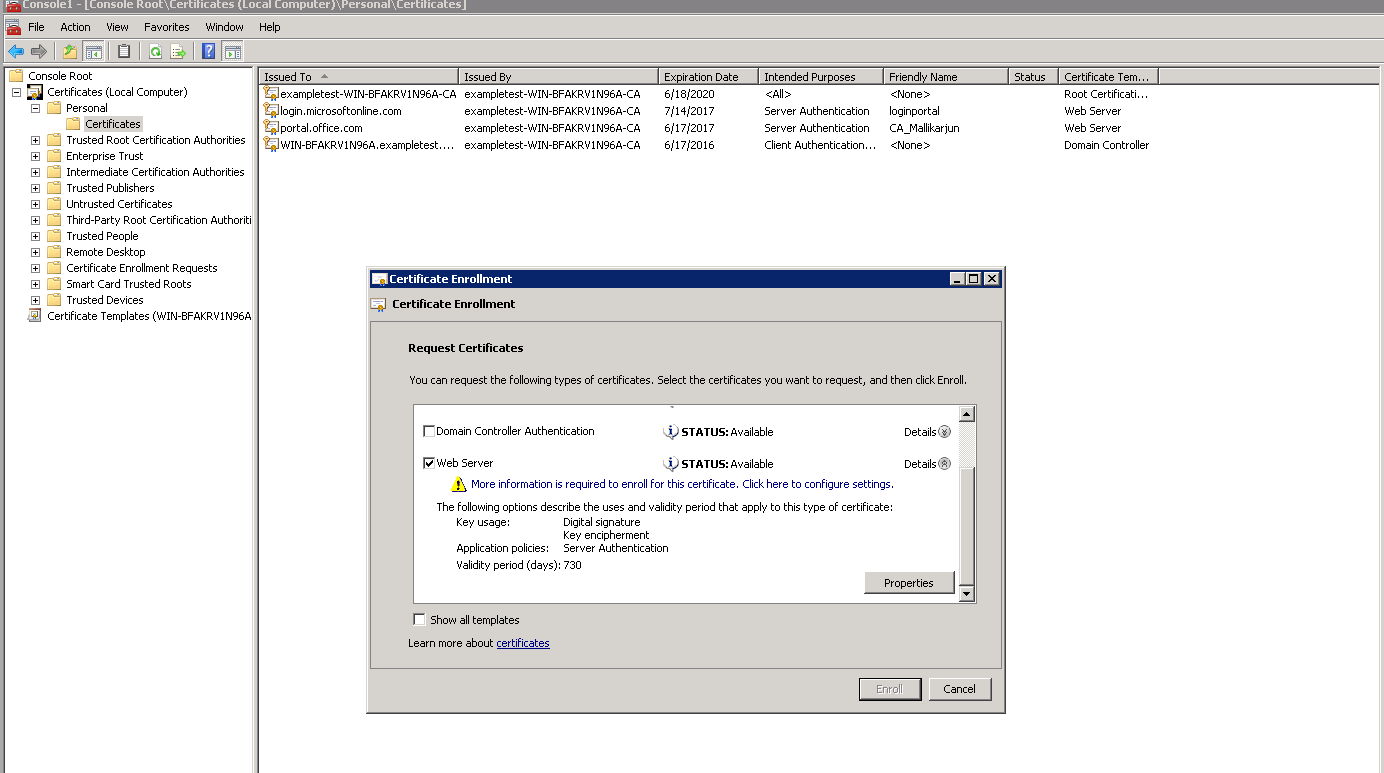
Task: Click the Properties button
Action: click(909, 583)
